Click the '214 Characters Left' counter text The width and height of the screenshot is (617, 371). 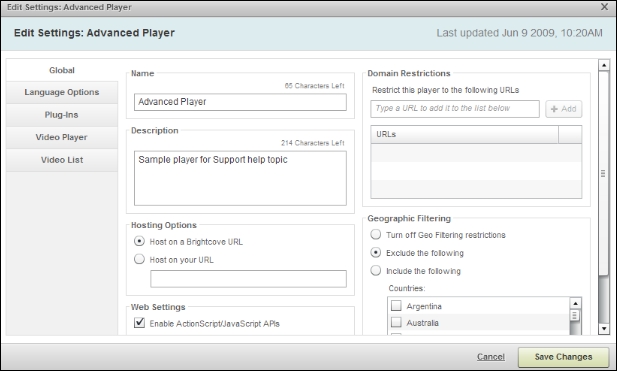pyautogui.click(x=313, y=143)
